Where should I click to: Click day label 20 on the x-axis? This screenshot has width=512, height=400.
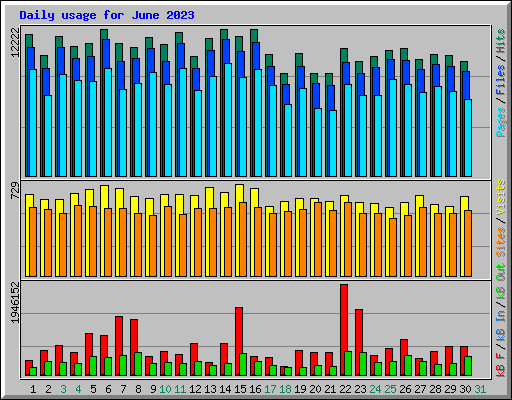pos(315,389)
